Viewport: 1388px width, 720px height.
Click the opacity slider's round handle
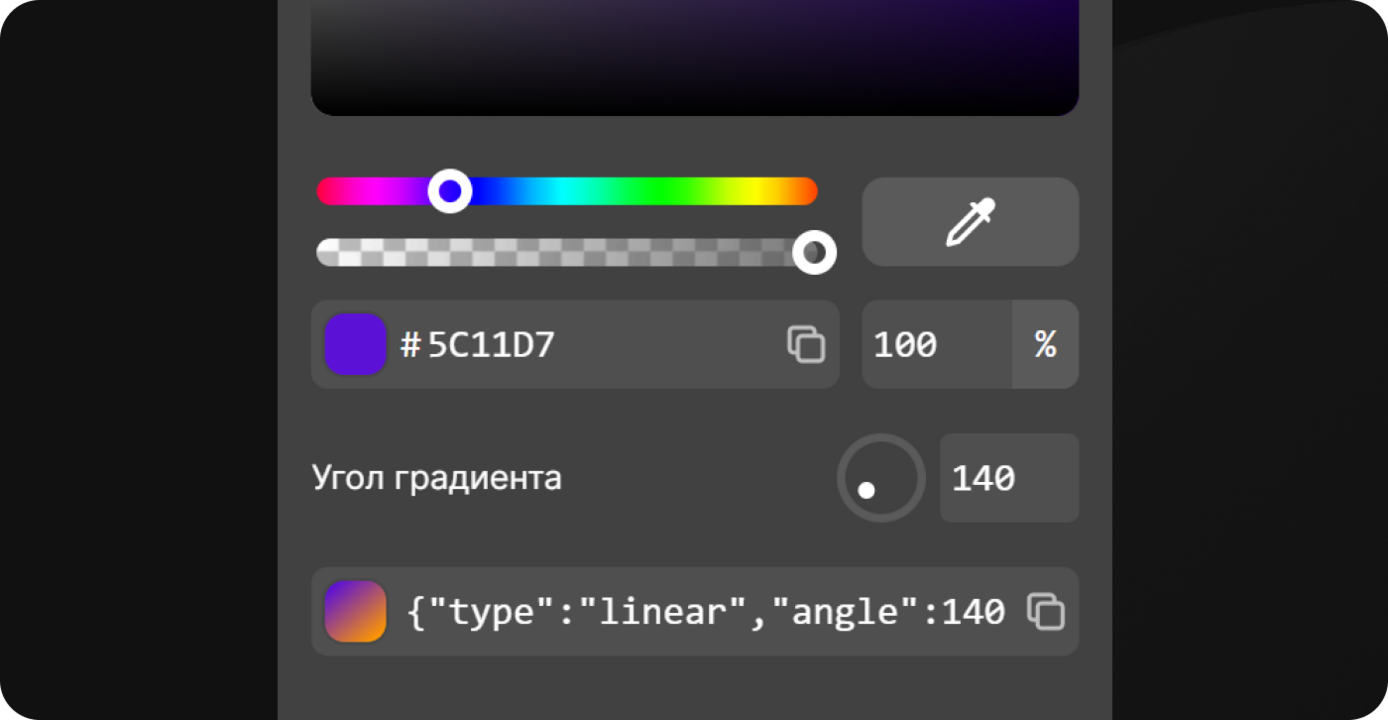coord(814,252)
